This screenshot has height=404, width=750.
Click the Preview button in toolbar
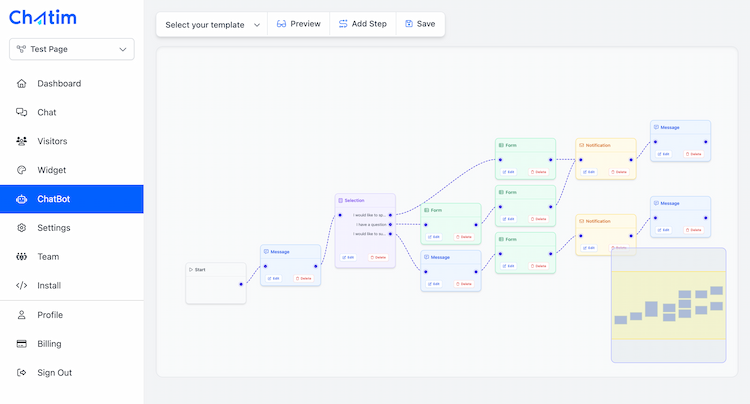[x=298, y=24]
